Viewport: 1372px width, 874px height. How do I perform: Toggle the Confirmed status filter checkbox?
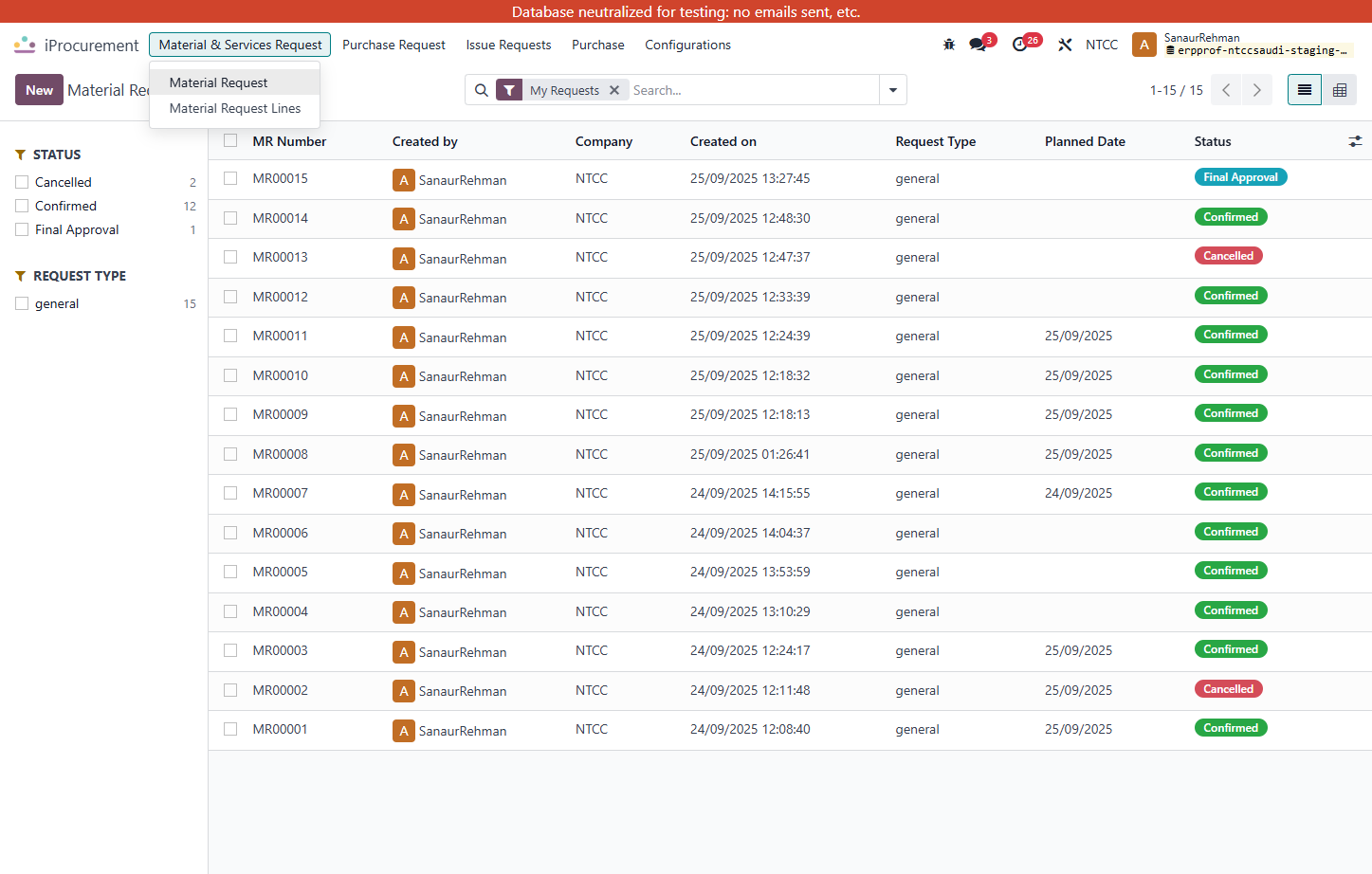(x=22, y=206)
